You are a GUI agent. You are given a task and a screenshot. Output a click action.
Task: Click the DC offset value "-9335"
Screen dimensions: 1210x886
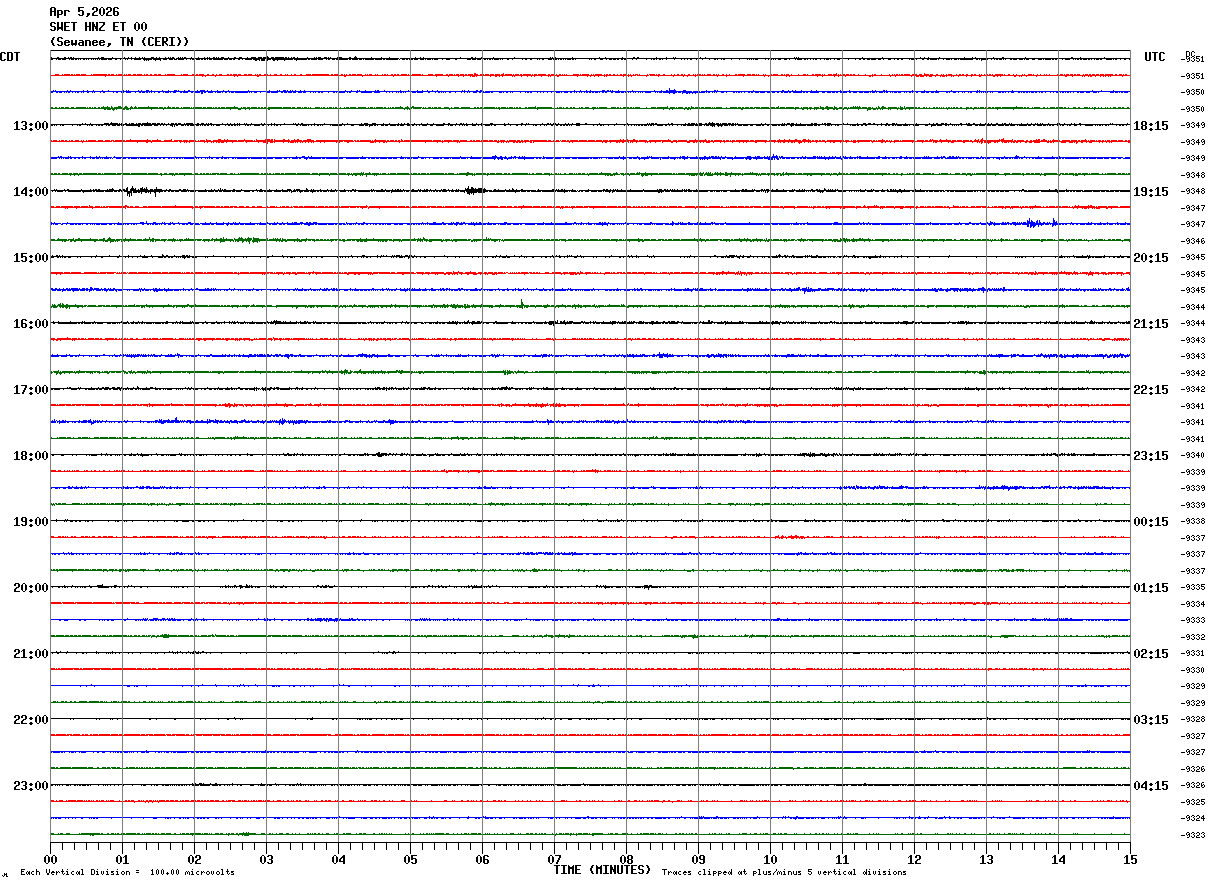[x=1194, y=588]
